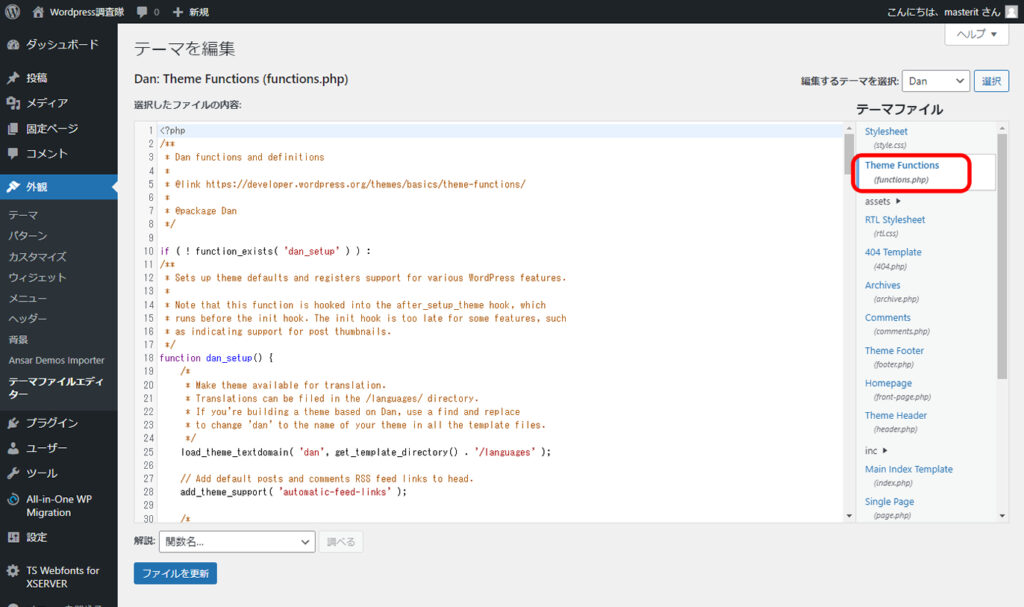Open the 設定 settings icon

click(13, 537)
